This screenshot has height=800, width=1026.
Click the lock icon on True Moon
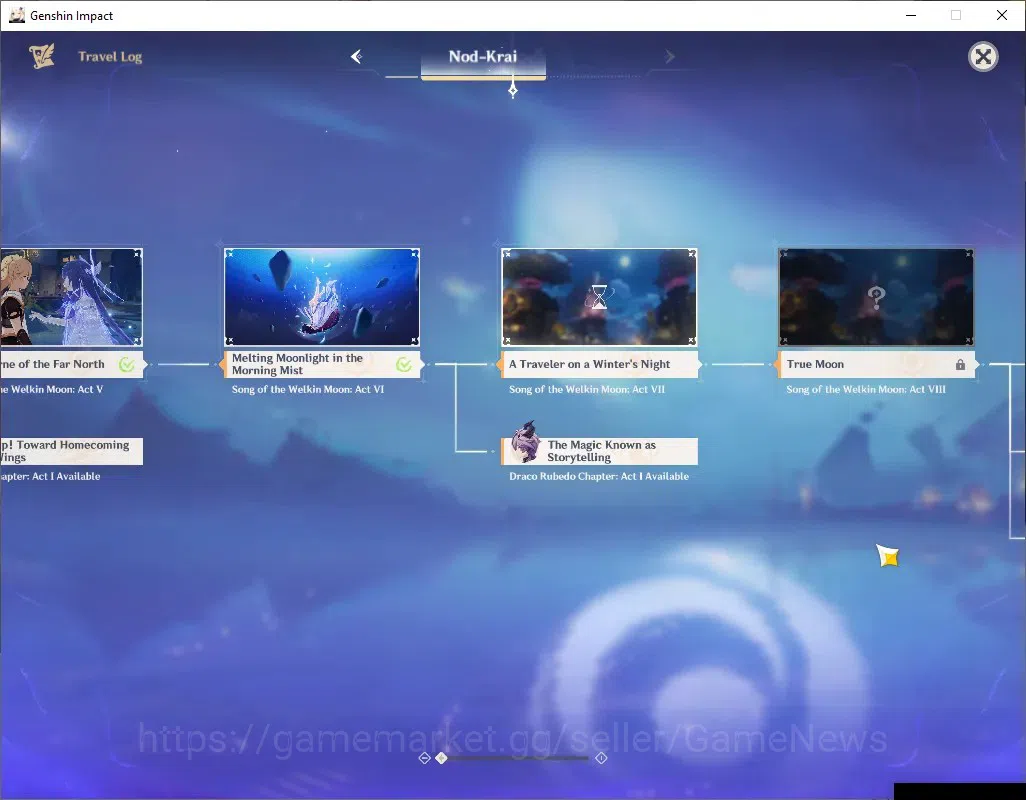coord(960,364)
